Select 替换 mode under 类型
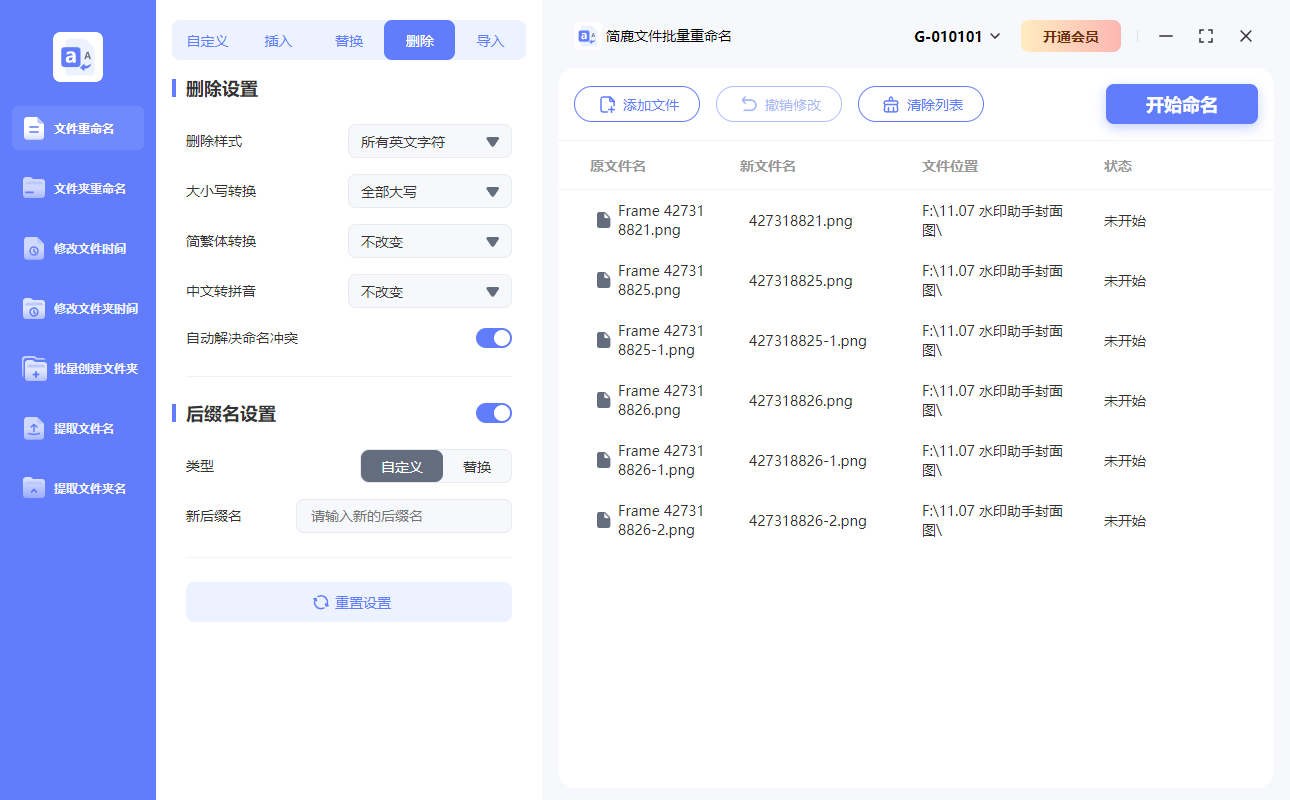 [x=477, y=466]
